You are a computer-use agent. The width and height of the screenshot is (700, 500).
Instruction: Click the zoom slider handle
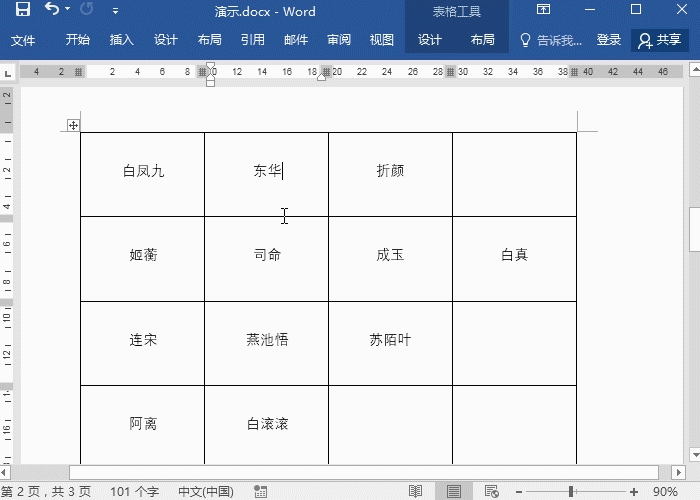tap(571, 492)
